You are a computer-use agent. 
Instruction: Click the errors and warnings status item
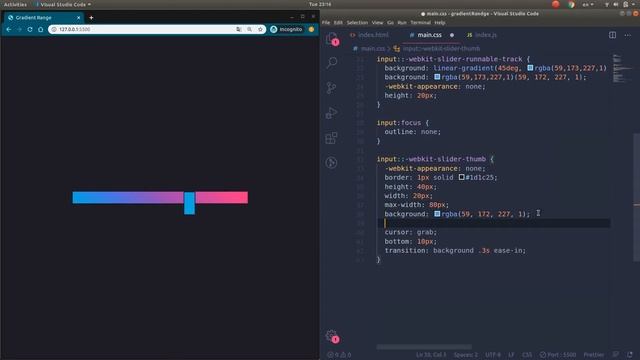click(x=339, y=355)
